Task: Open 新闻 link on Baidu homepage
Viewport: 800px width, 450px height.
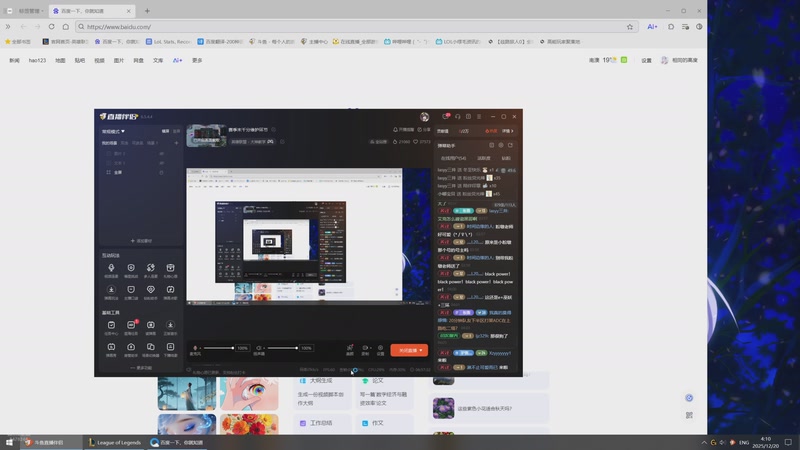Action: point(14,60)
